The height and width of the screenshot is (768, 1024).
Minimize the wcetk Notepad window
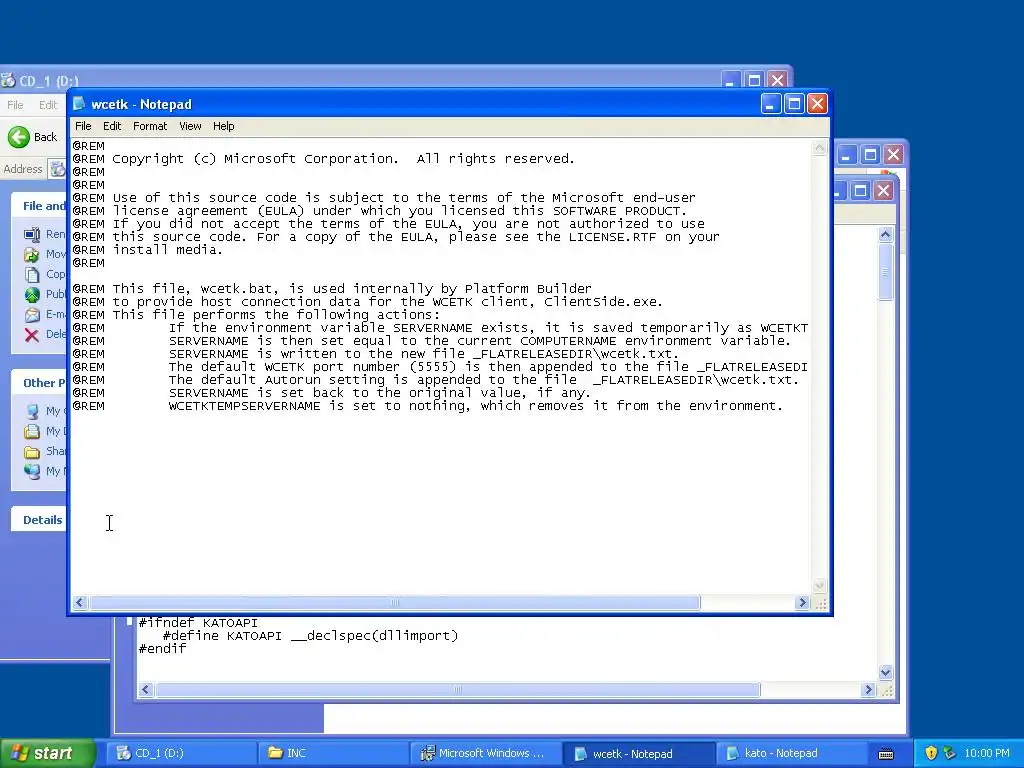click(x=771, y=104)
